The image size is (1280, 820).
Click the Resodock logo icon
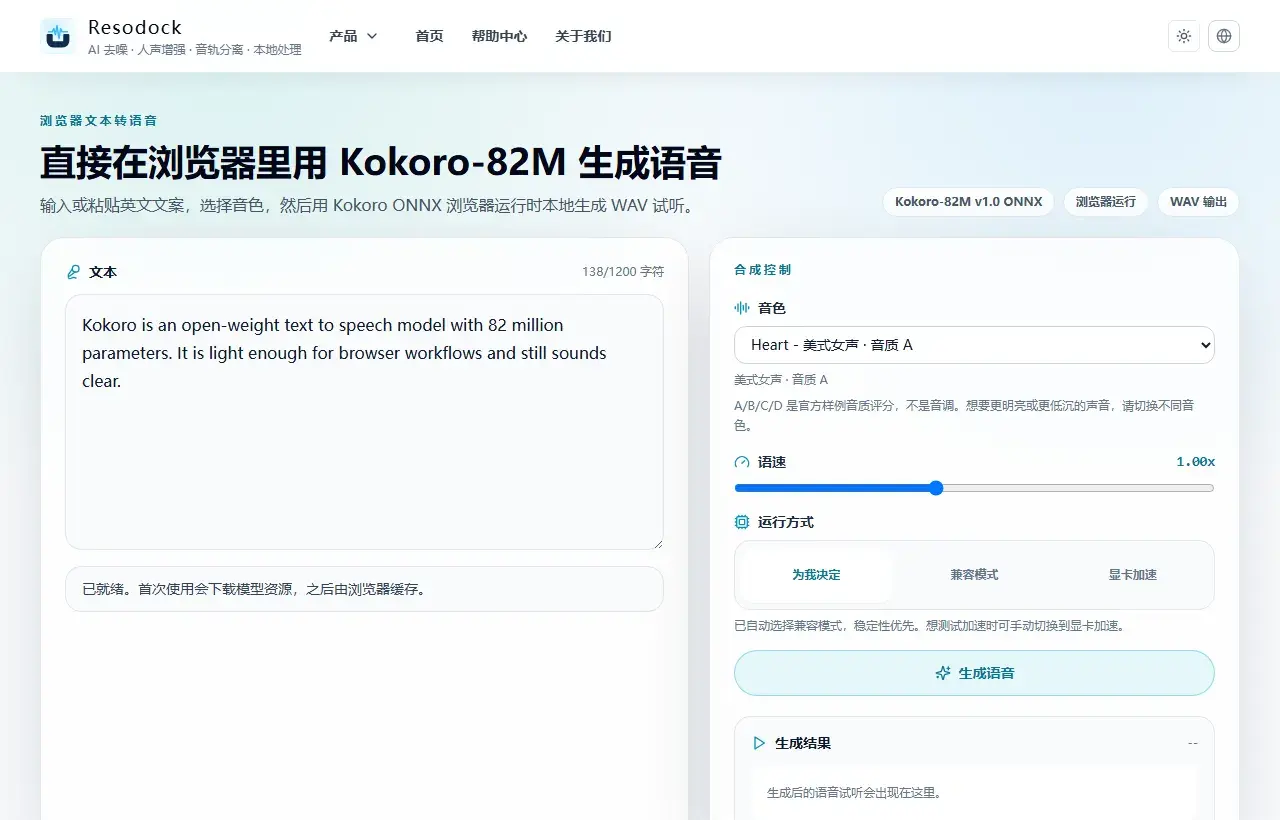point(58,36)
